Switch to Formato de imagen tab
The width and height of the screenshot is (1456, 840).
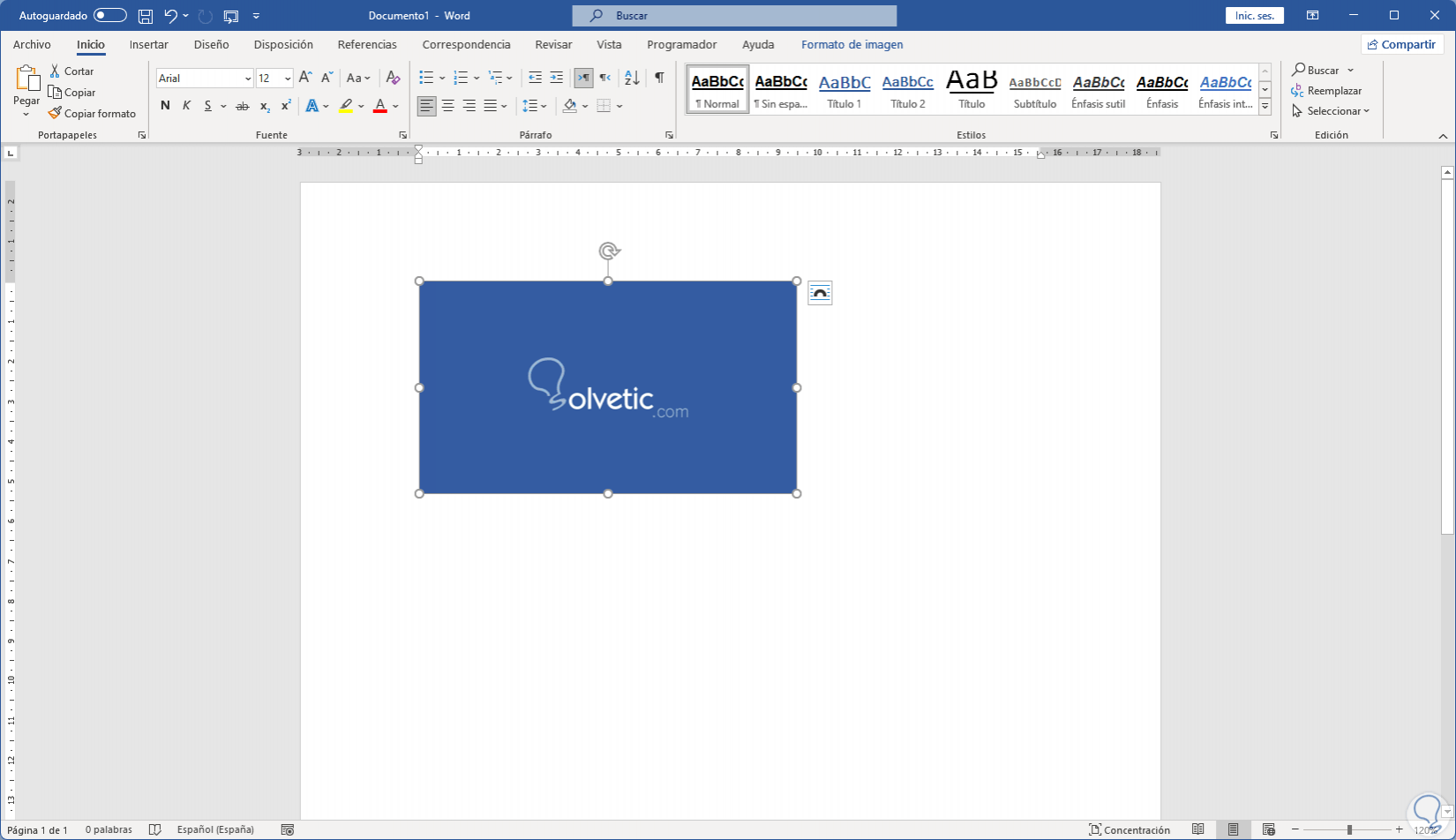[x=852, y=44]
